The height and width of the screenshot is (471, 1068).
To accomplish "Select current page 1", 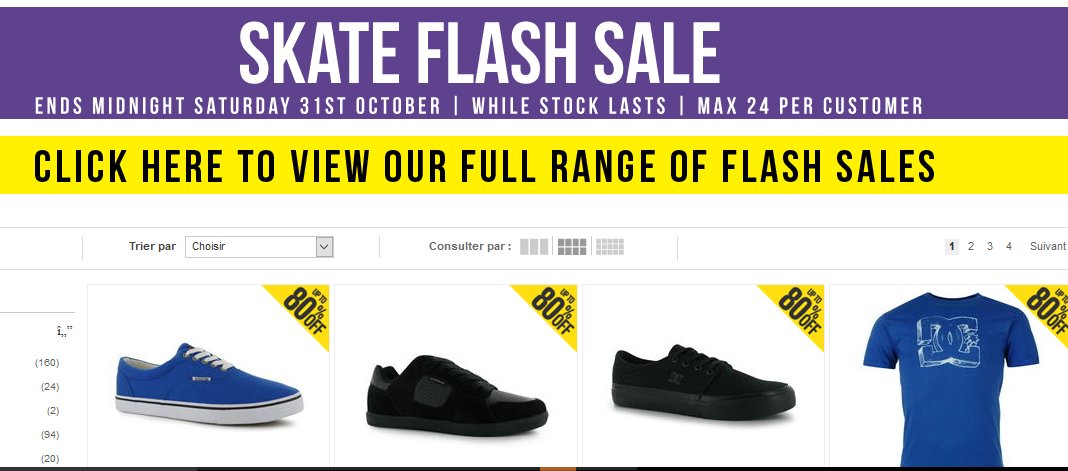I will 952,246.
